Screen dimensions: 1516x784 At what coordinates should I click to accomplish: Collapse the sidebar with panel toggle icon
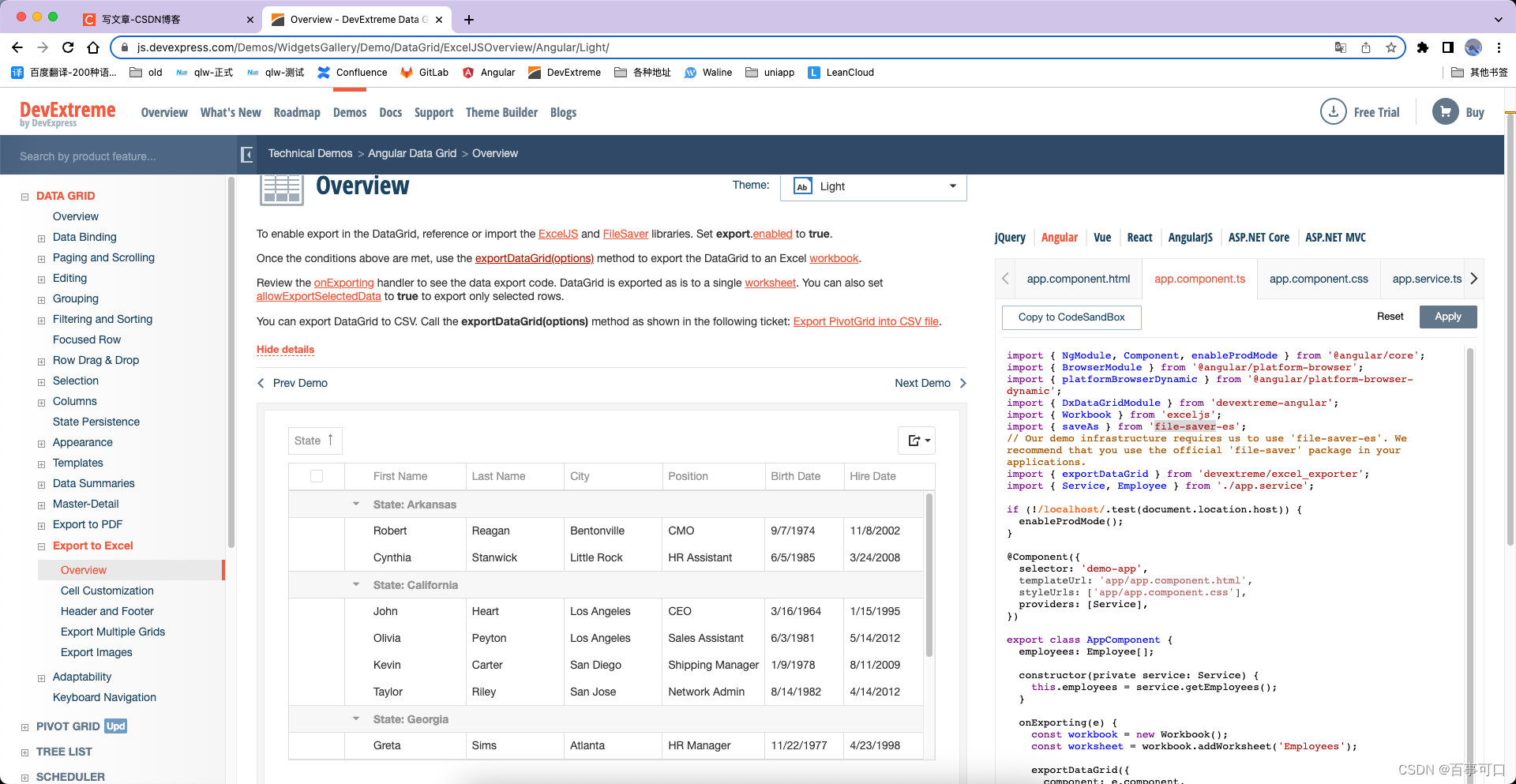point(246,154)
